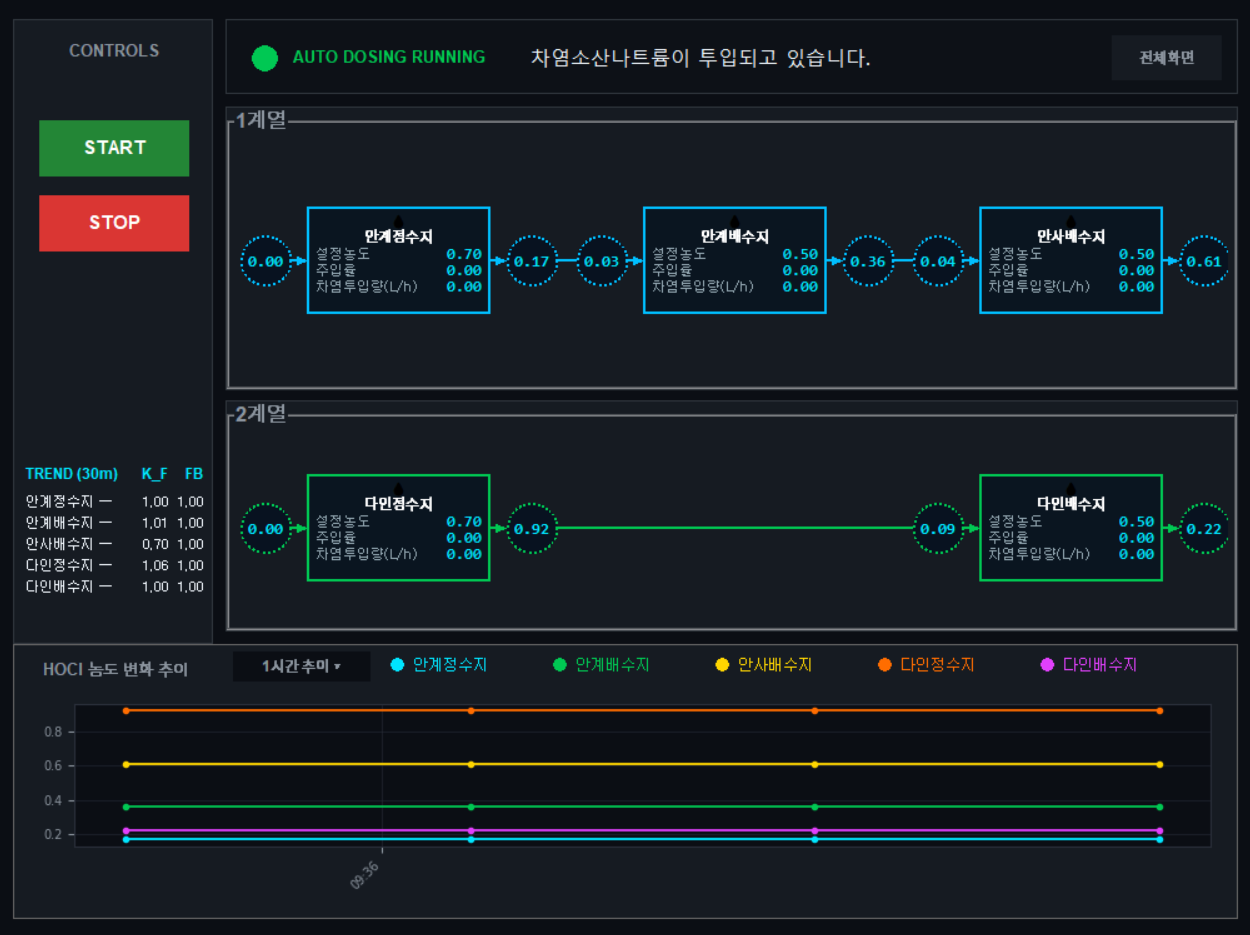The image size is (1250, 935).
Task: Open fullscreen with the 전체화면 button
Action: click(x=1166, y=58)
